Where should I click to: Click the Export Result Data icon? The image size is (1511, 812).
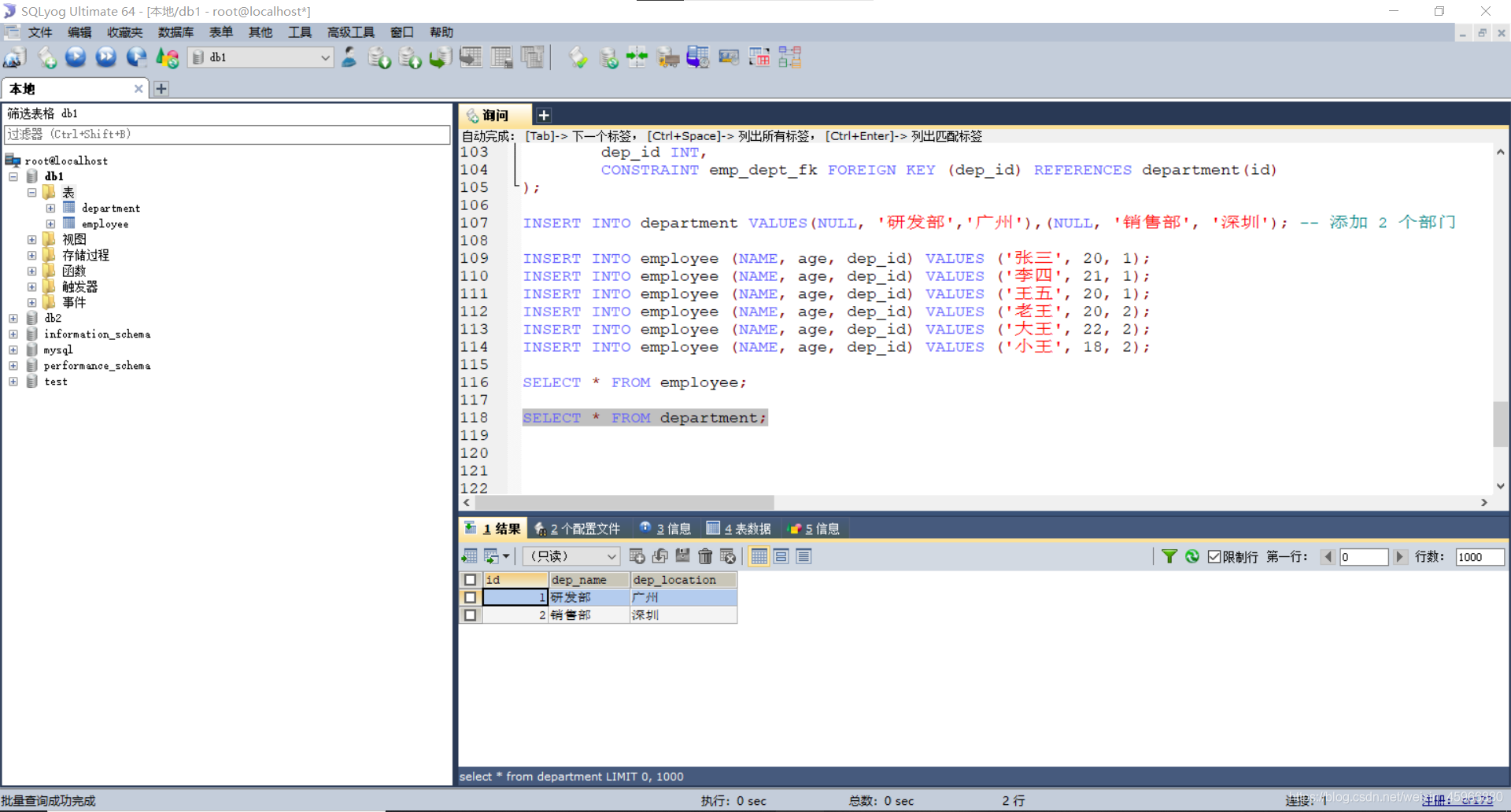[x=470, y=556]
